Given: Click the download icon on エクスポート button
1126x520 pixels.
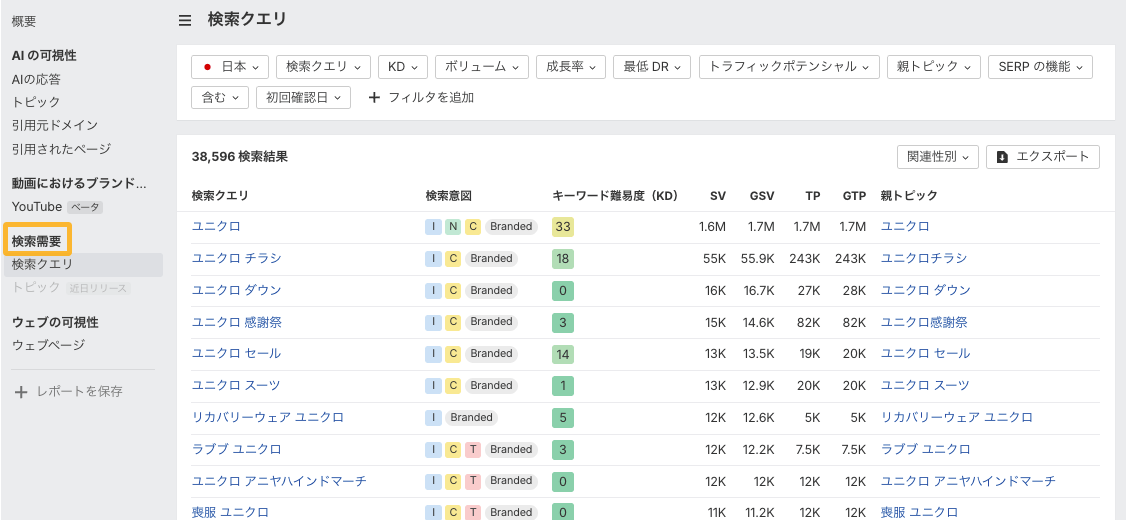Looking at the screenshot, I should click(1002, 157).
